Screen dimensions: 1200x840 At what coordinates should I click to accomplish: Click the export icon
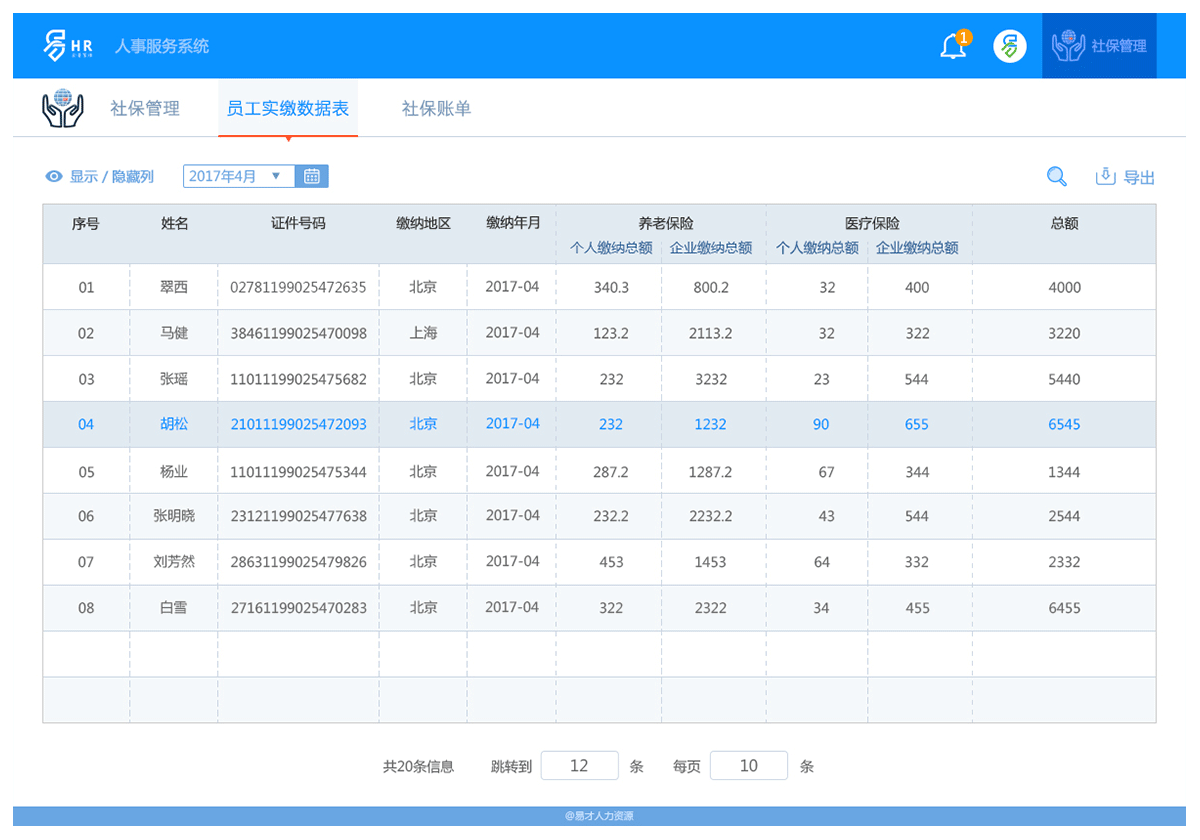[x=1105, y=176]
